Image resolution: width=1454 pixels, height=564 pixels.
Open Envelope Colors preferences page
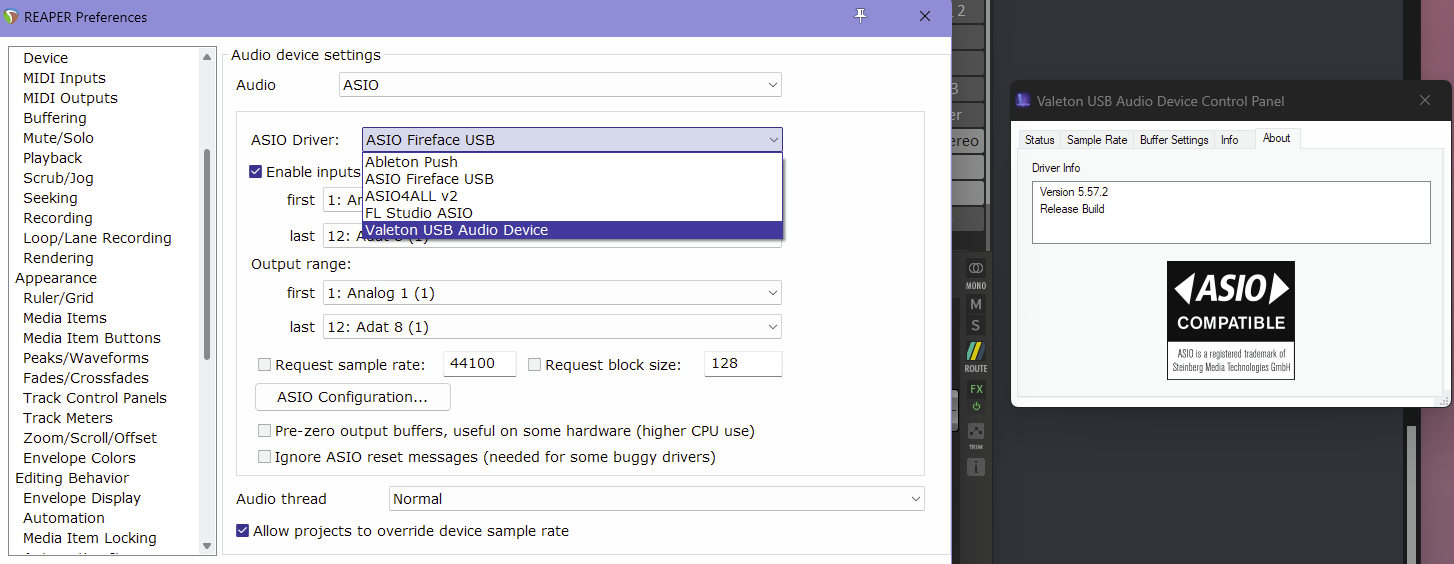[x=79, y=458]
